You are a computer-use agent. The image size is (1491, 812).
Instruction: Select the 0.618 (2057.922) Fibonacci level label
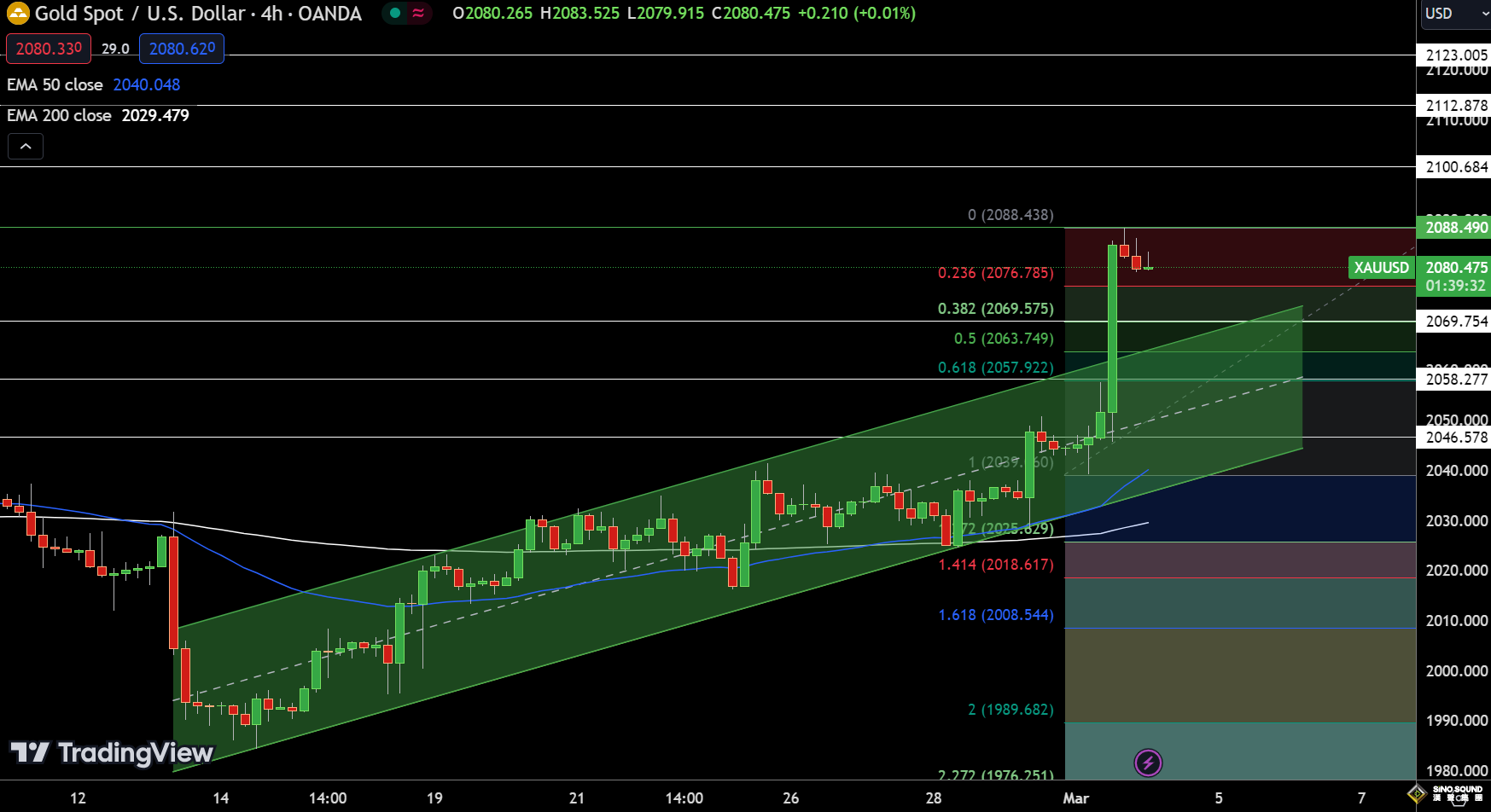995,368
